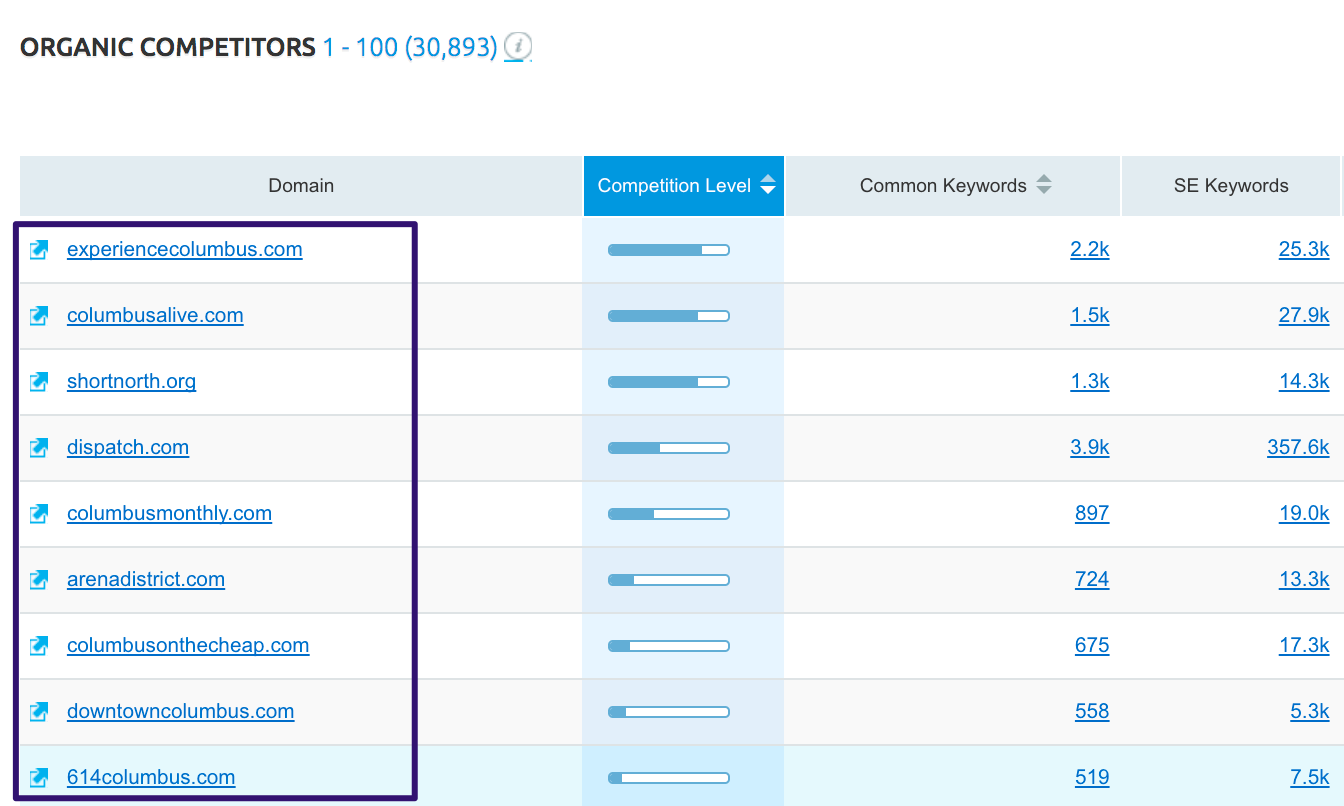Viewport: 1344px width, 806px height.
Task: Open 13.3k SE keywords link
Action: tap(1304, 579)
